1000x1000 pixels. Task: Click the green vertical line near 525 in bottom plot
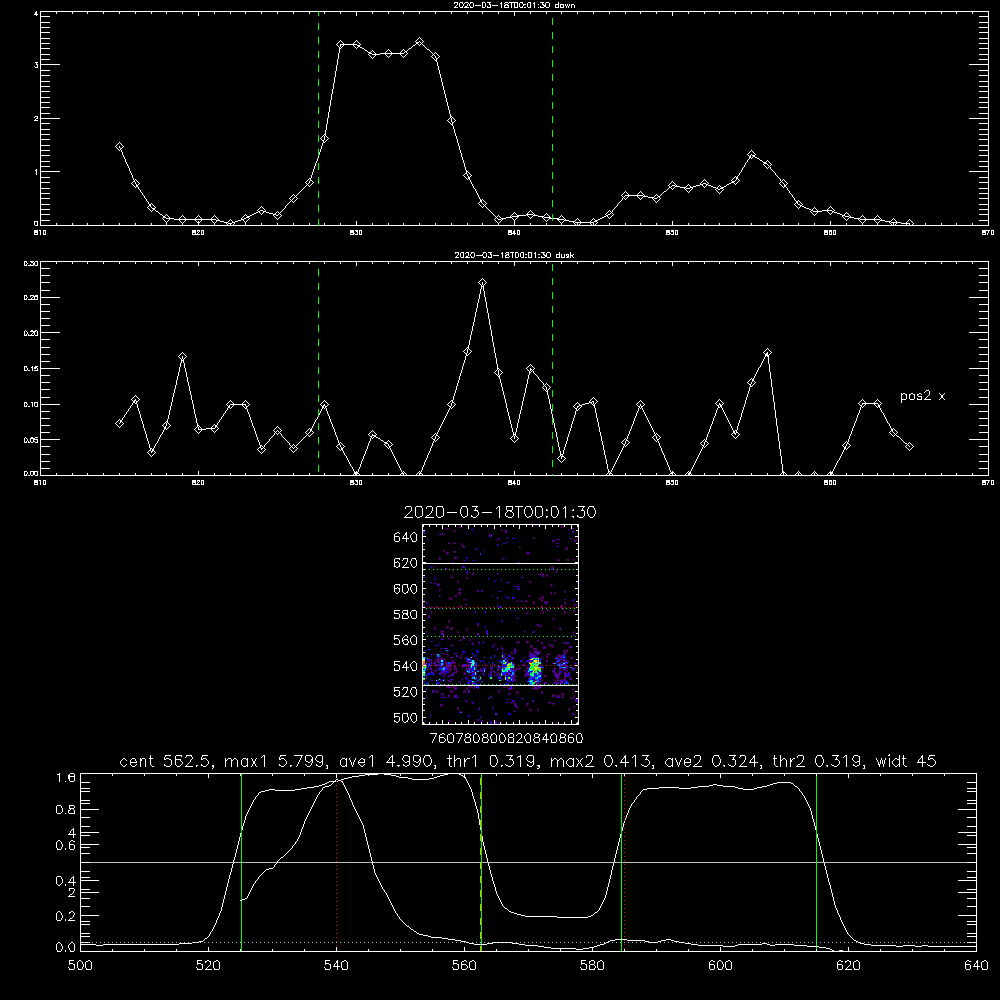(241, 862)
